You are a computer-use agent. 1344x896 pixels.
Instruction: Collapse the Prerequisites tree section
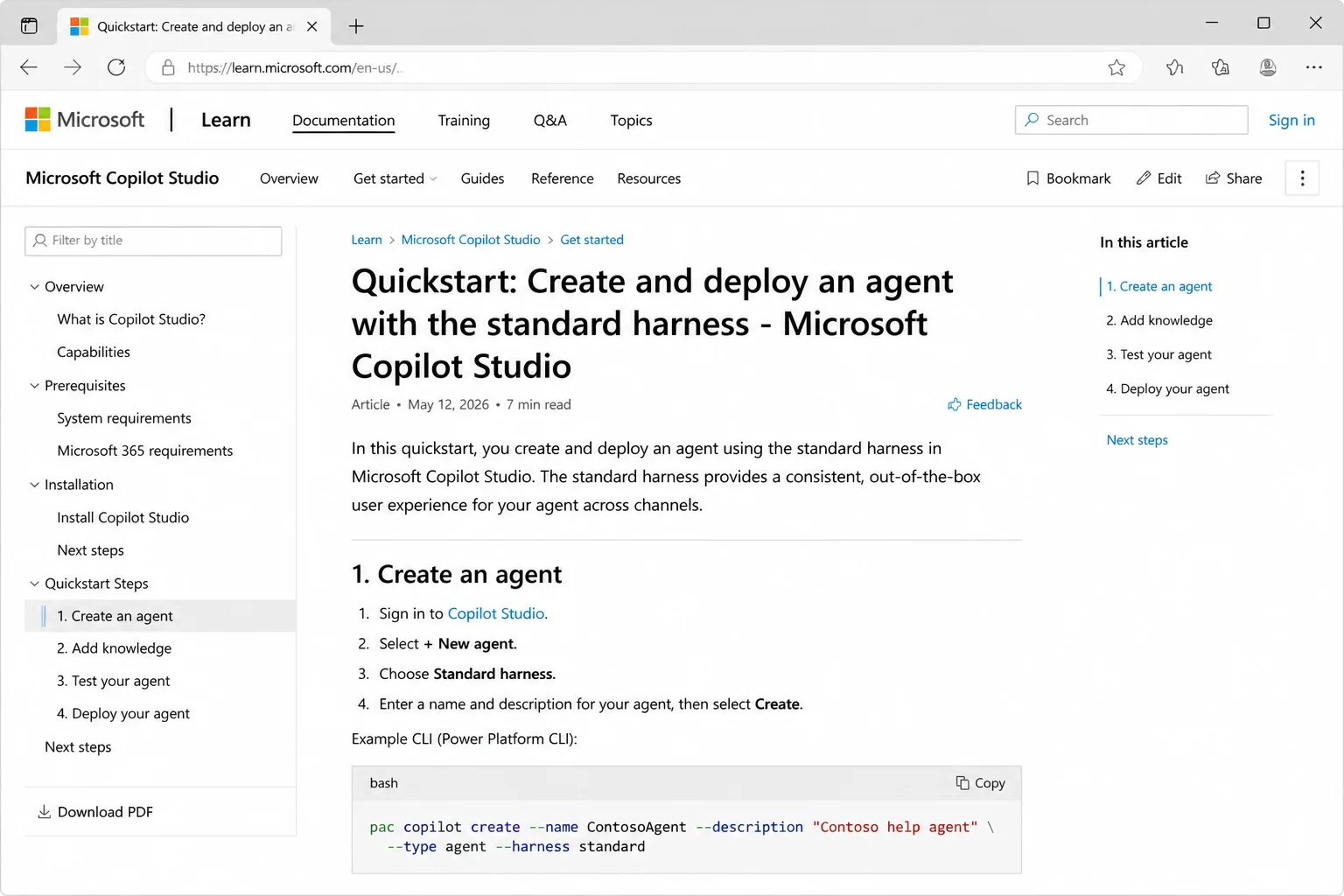[34, 386]
